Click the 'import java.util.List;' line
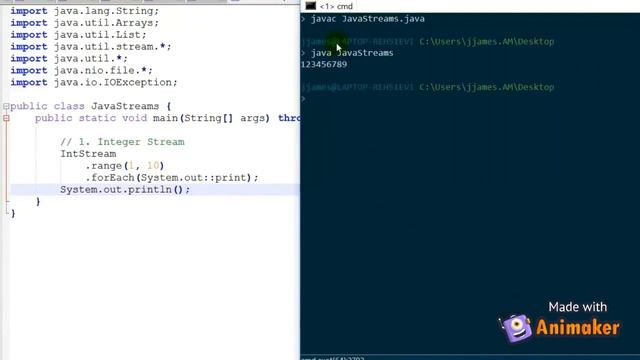The height and width of the screenshot is (360, 640). [78, 35]
